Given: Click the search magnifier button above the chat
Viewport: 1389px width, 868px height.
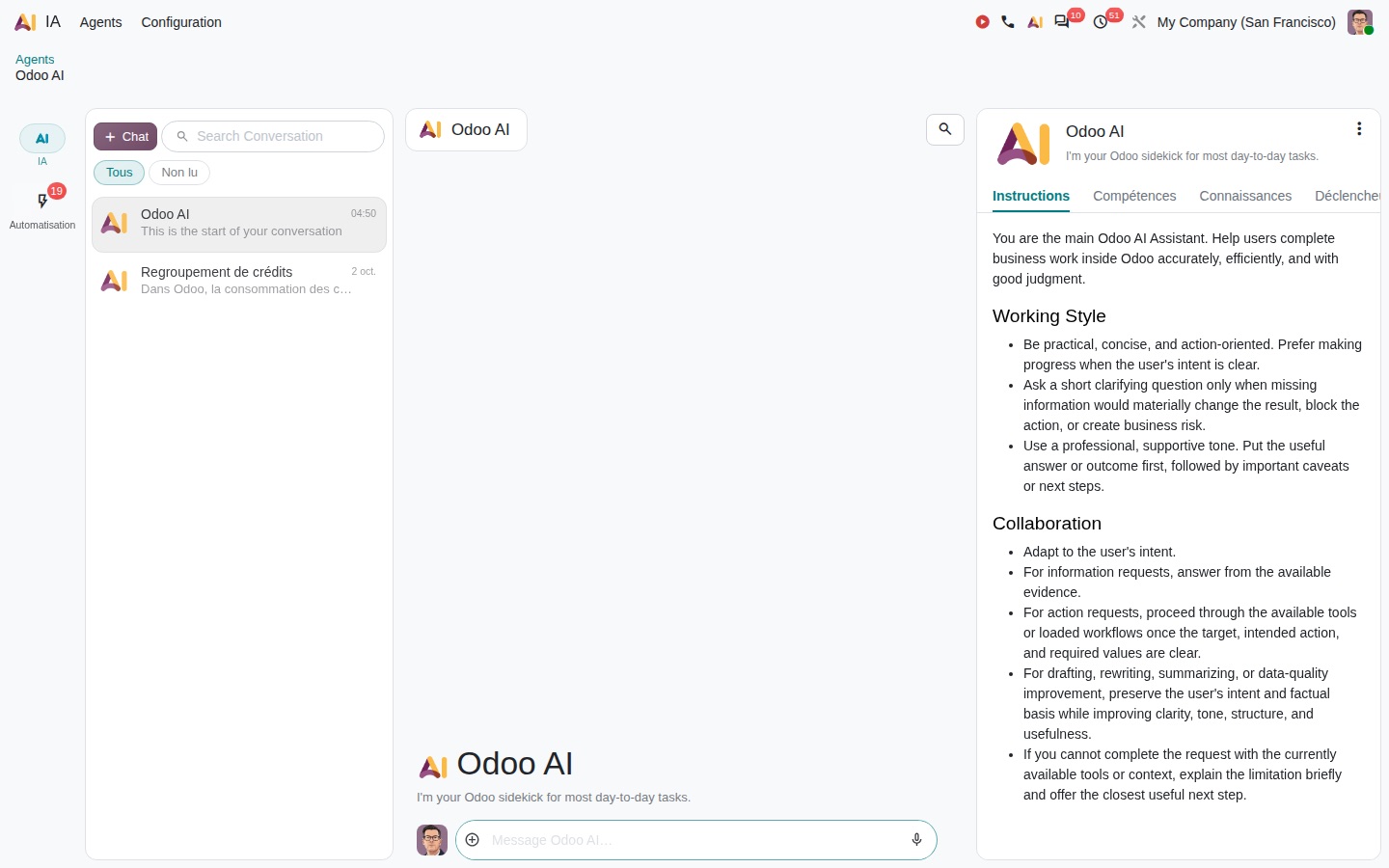Looking at the screenshot, I should point(945,129).
